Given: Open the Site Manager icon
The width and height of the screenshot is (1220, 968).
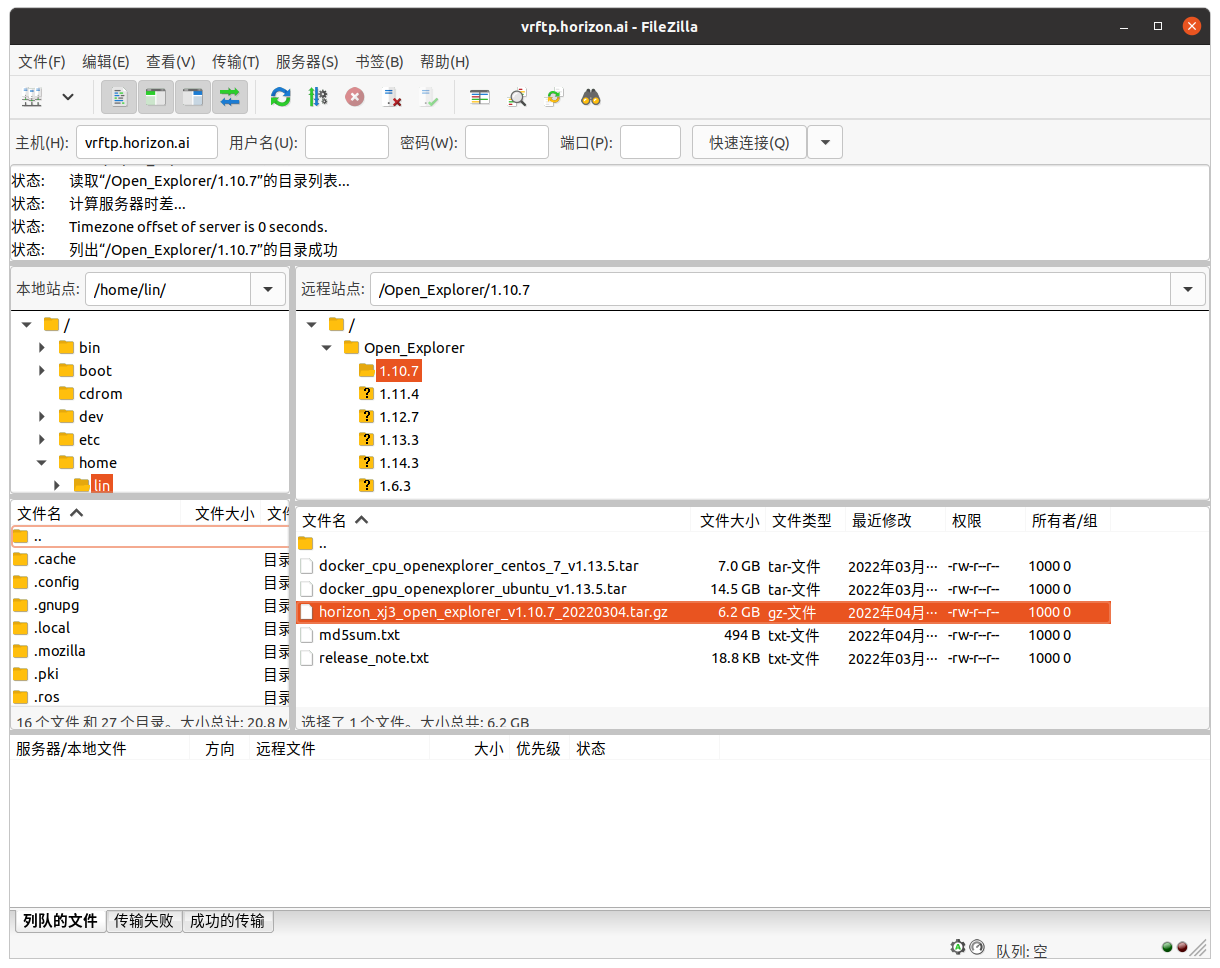Looking at the screenshot, I should click(33, 97).
